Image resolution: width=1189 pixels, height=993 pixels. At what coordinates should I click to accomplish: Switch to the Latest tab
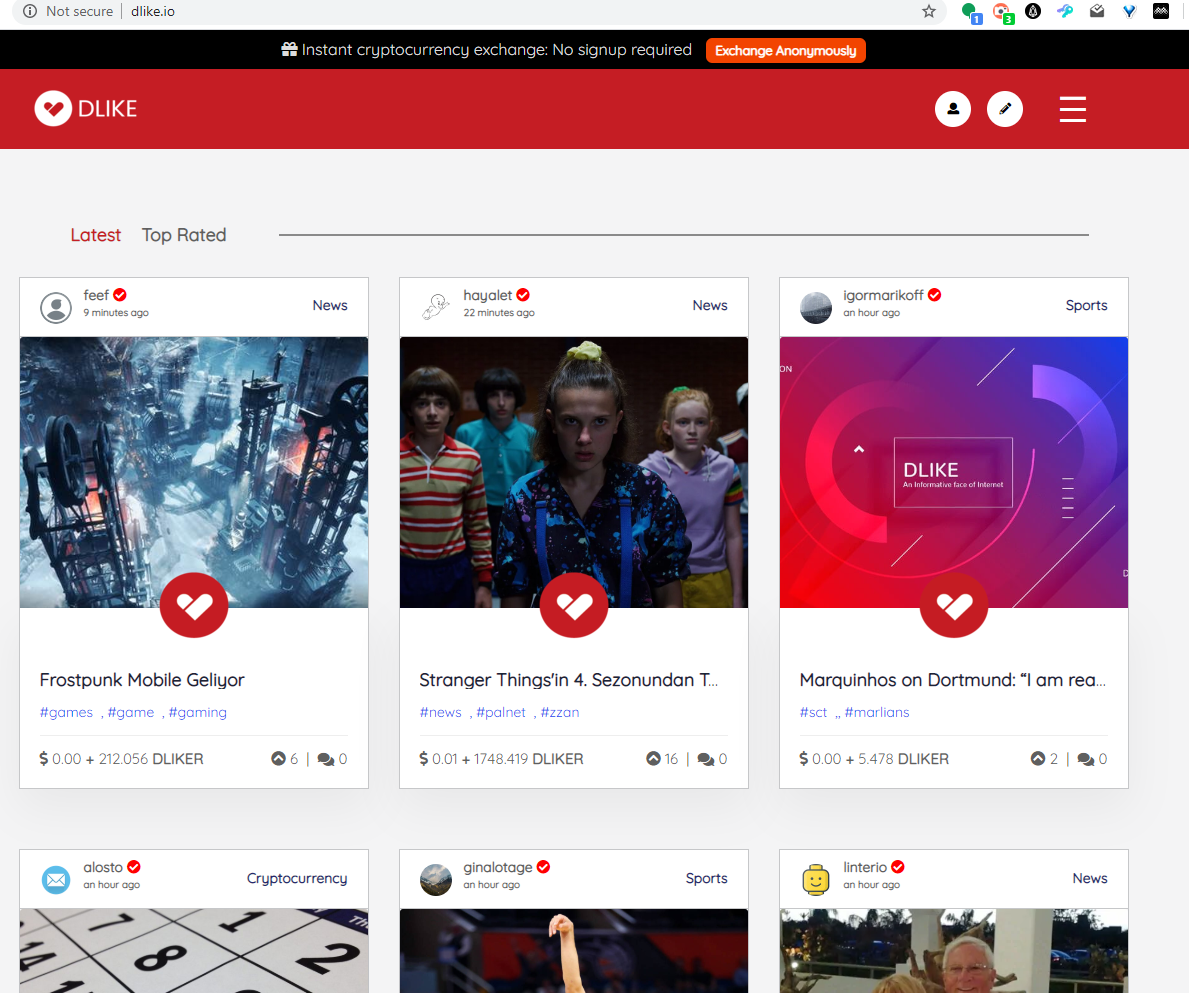click(x=96, y=235)
